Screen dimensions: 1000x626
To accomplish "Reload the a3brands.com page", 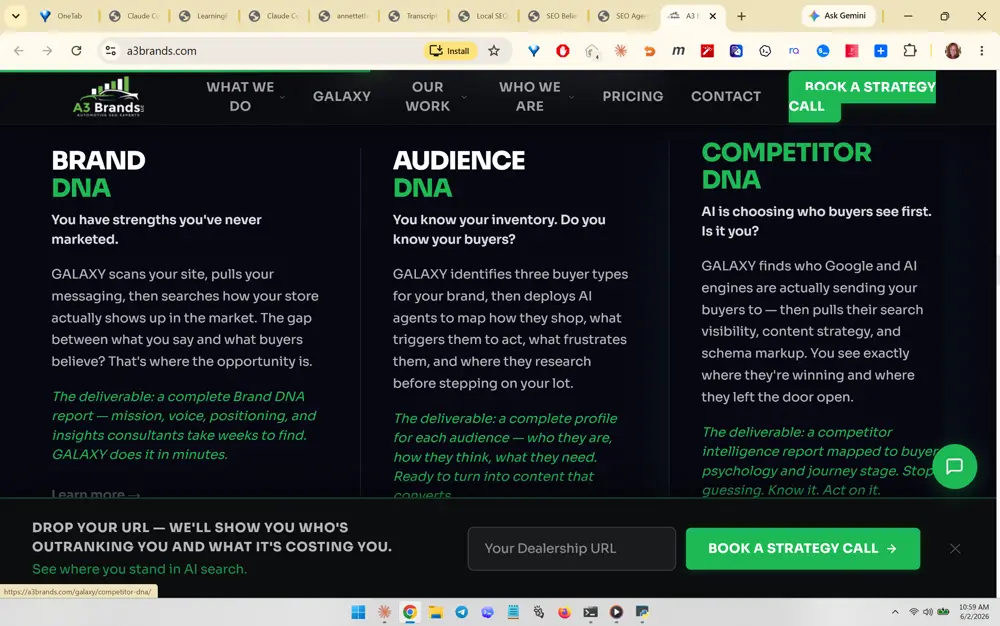I will pyautogui.click(x=76, y=50).
